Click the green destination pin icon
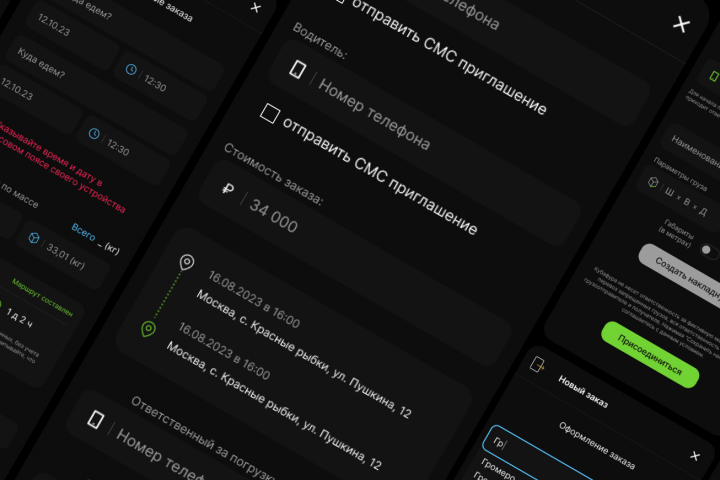 pyautogui.click(x=148, y=329)
